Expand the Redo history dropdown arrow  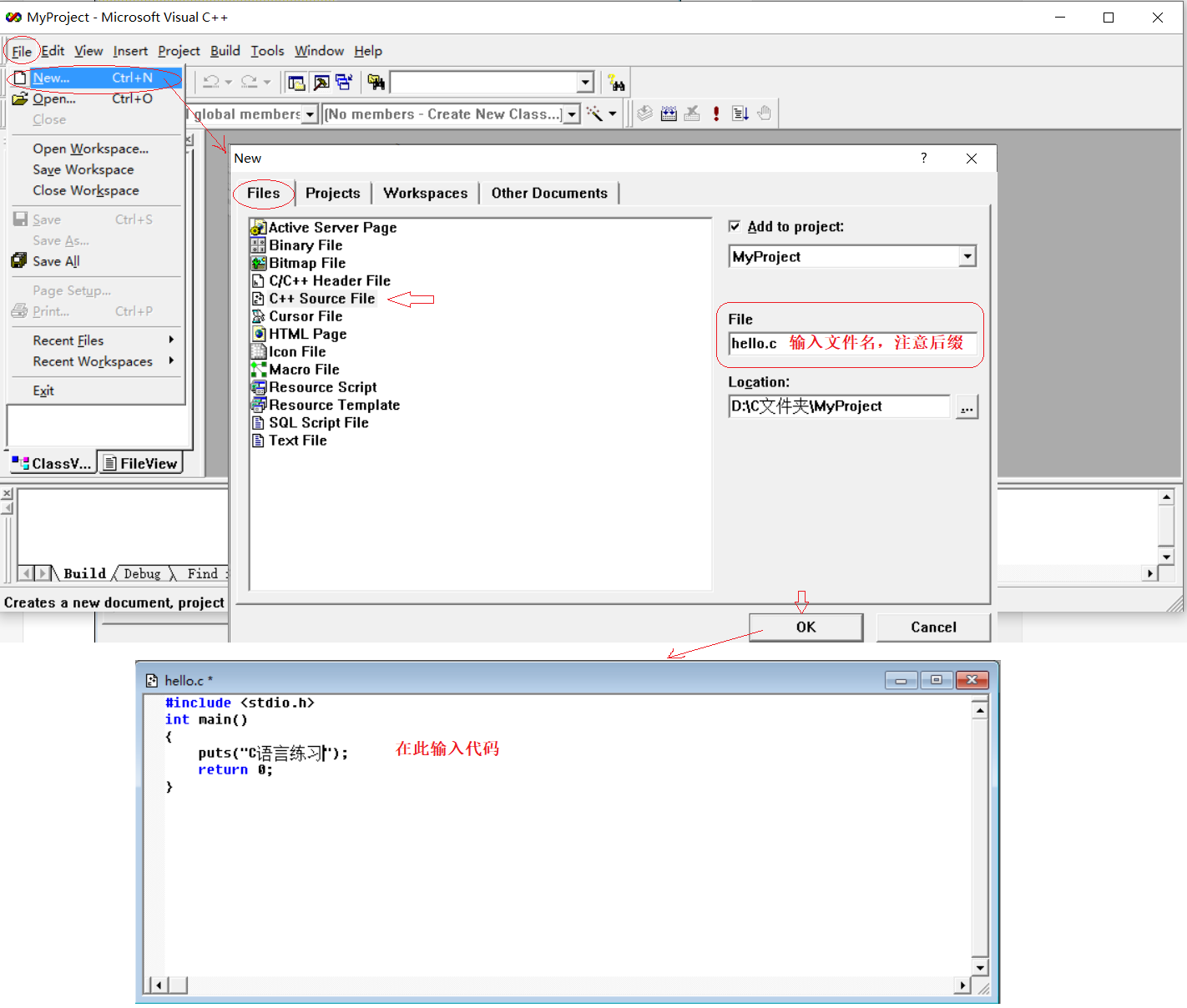267,82
